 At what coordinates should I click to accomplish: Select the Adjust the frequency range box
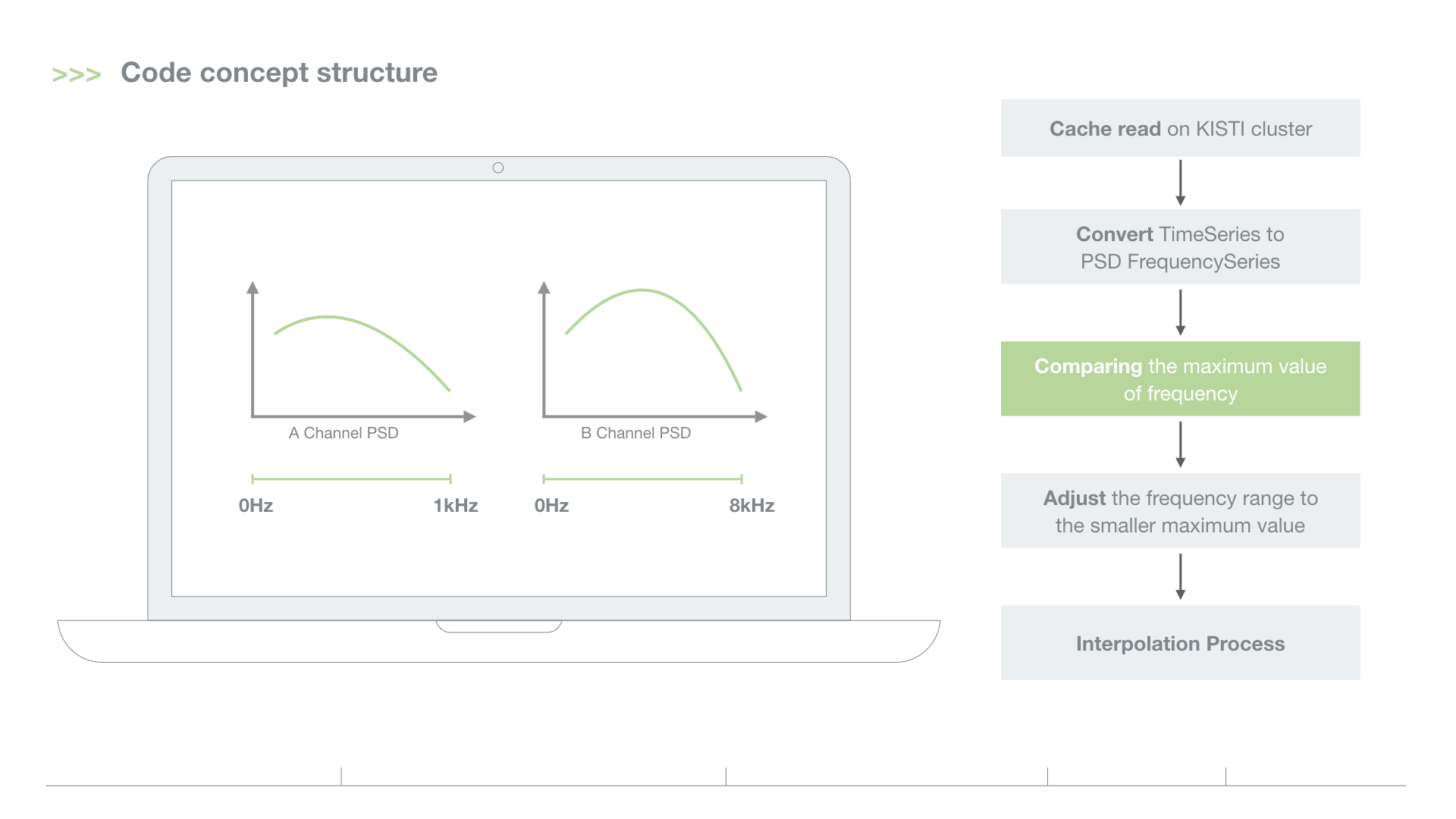tap(1180, 511)
